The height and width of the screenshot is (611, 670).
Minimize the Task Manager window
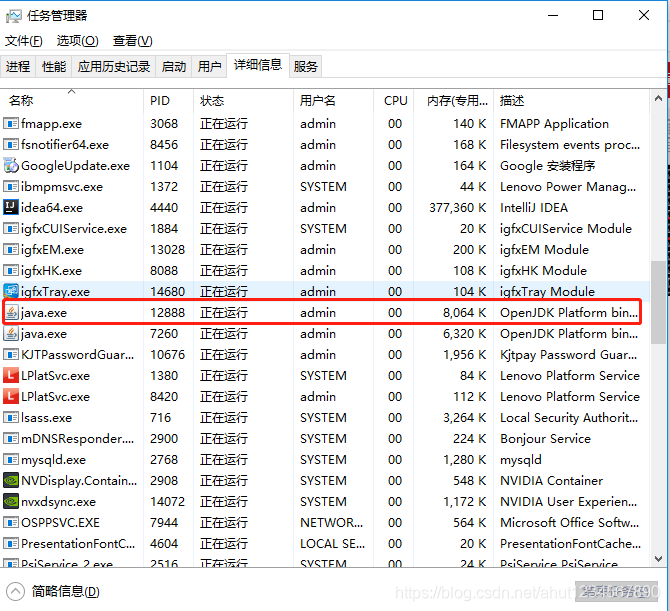point(553,15)
